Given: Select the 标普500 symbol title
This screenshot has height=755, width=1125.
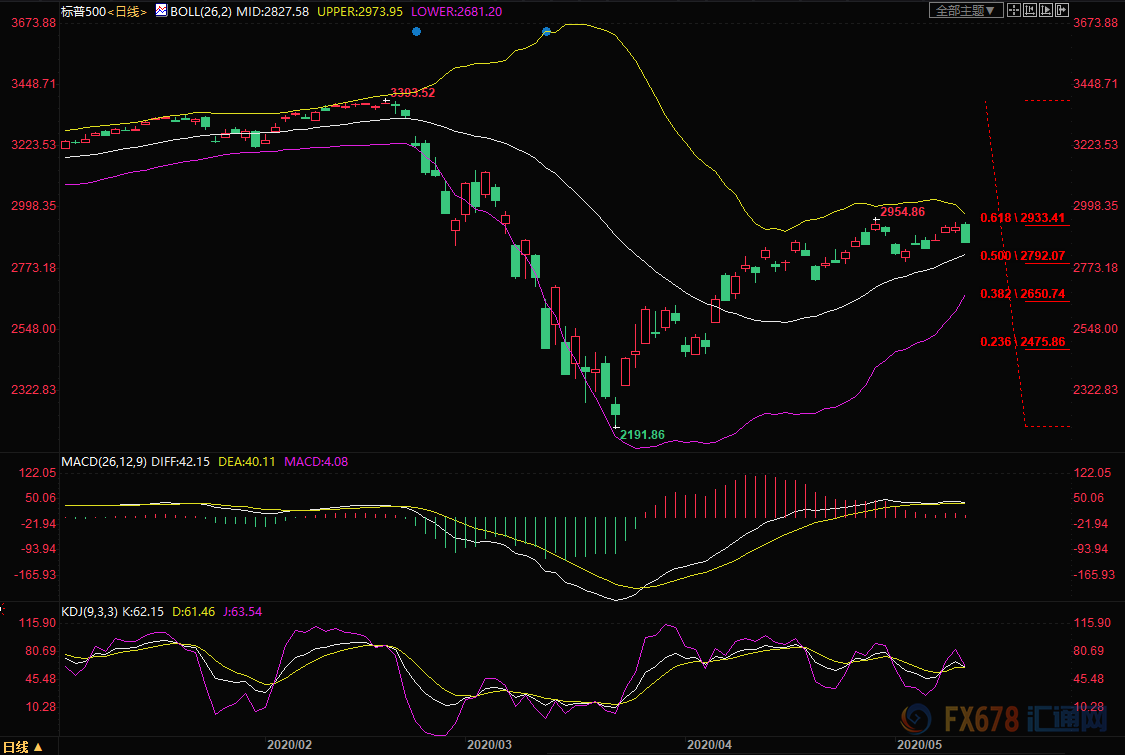Looking at the screenshot, I should point(81,12).
